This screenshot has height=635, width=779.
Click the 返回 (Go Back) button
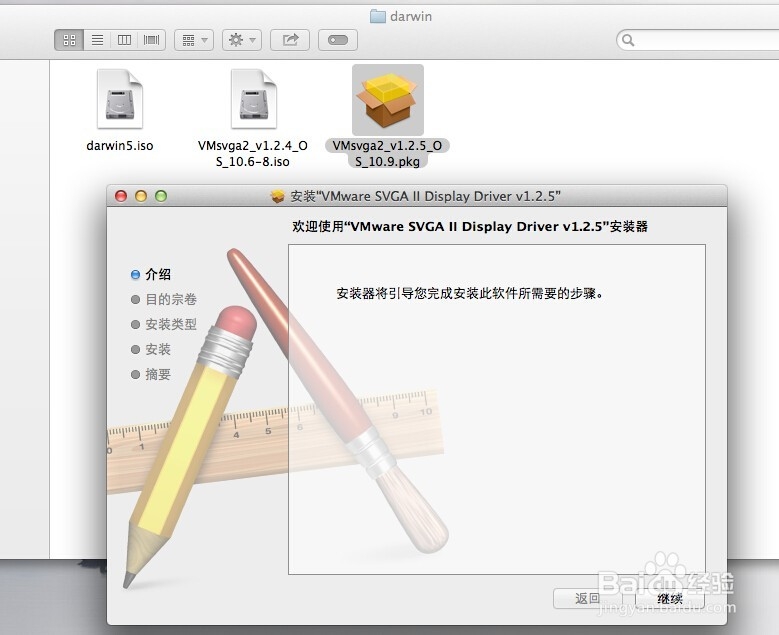click(x=588, y=598)
